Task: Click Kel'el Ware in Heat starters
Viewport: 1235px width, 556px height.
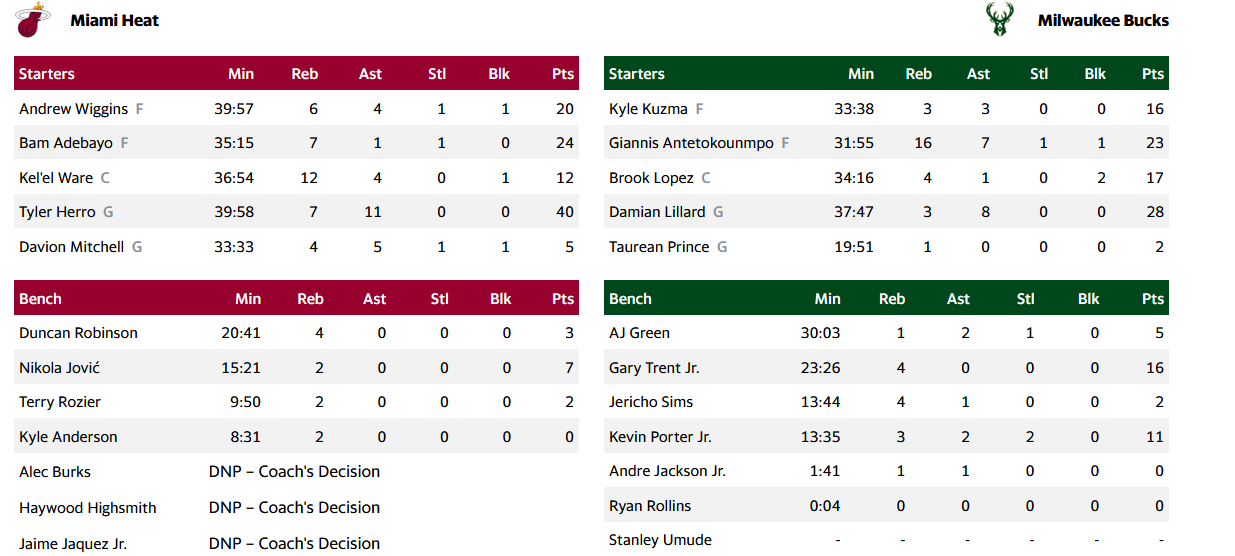Action: pos(56,178)
